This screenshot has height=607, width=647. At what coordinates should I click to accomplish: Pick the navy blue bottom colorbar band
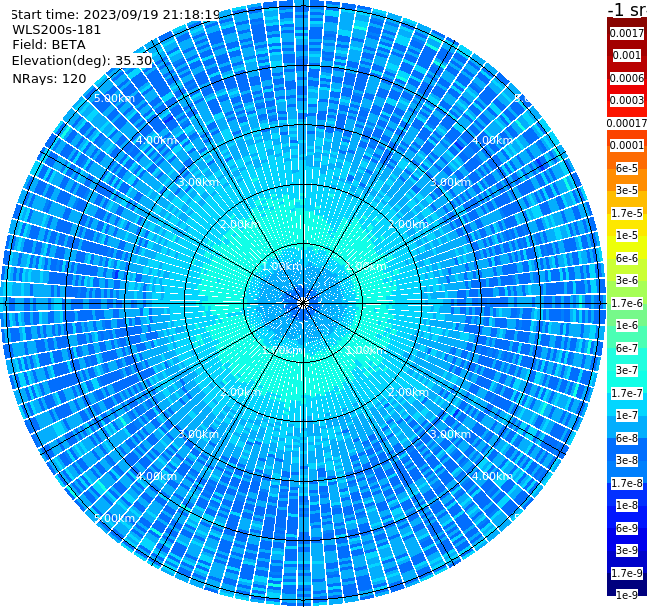(x=627, y=584)
